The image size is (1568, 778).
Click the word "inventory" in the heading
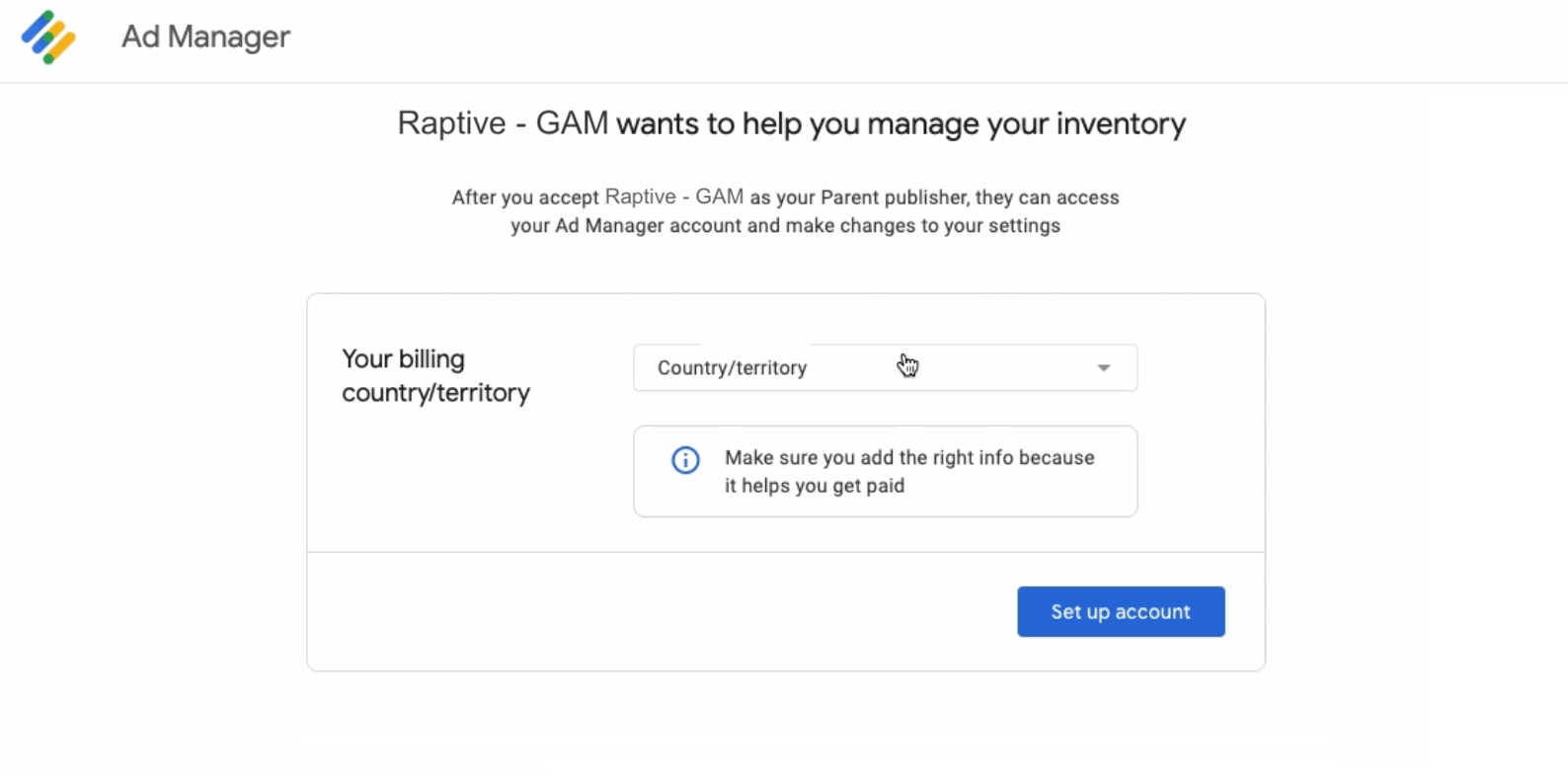(x=1121, y=124)
